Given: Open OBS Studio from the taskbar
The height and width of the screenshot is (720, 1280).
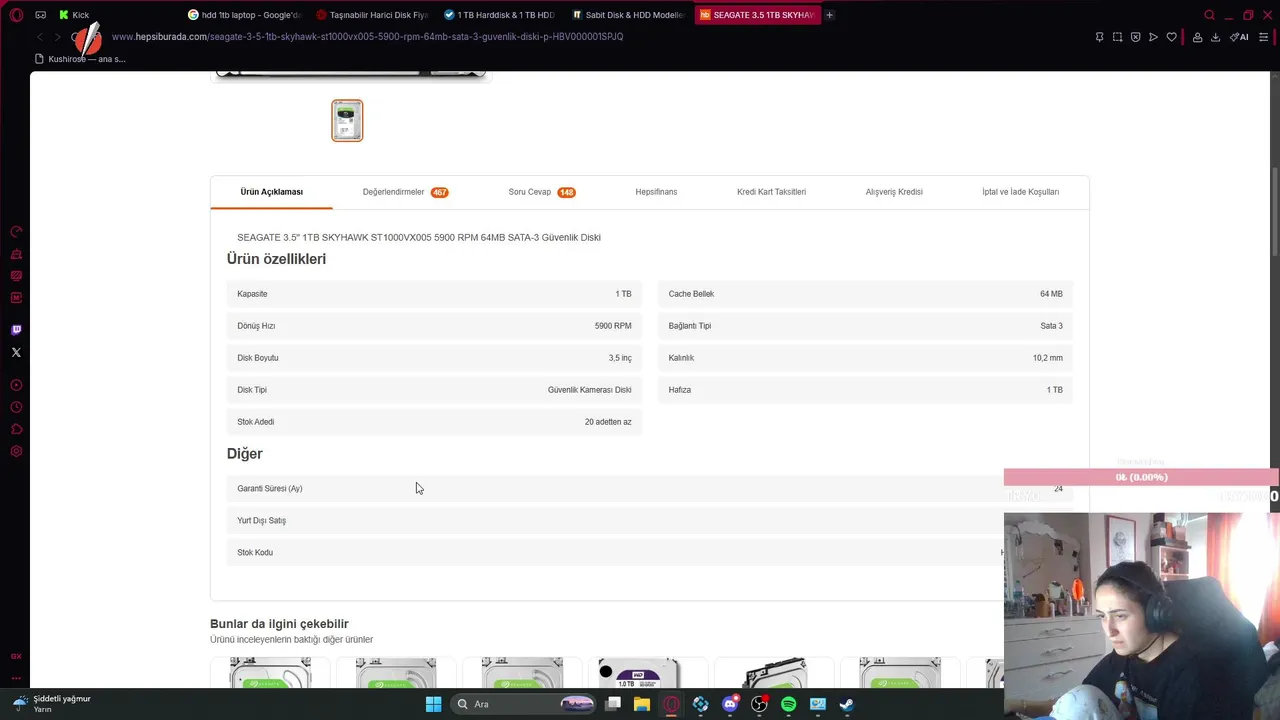Looking at the screenshot, I should [759, 704].
